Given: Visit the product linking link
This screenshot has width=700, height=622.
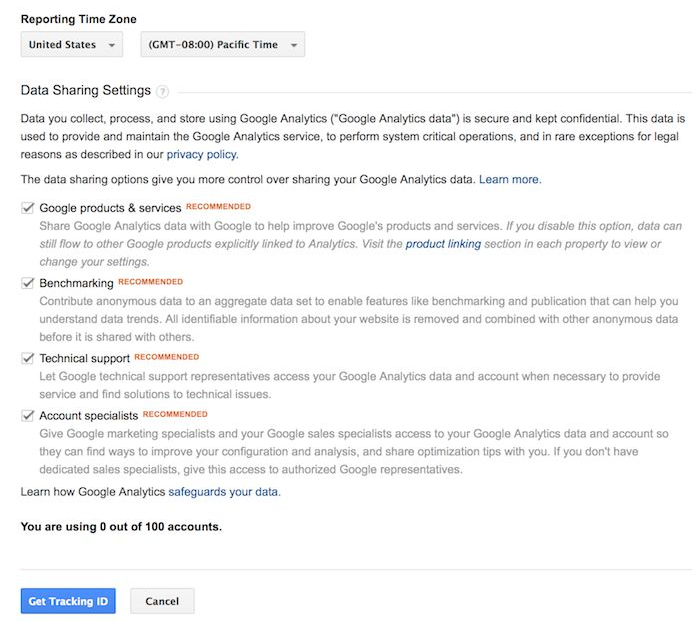Looking at the screenshot, I should pyautogui.click(x=443, y=244).
